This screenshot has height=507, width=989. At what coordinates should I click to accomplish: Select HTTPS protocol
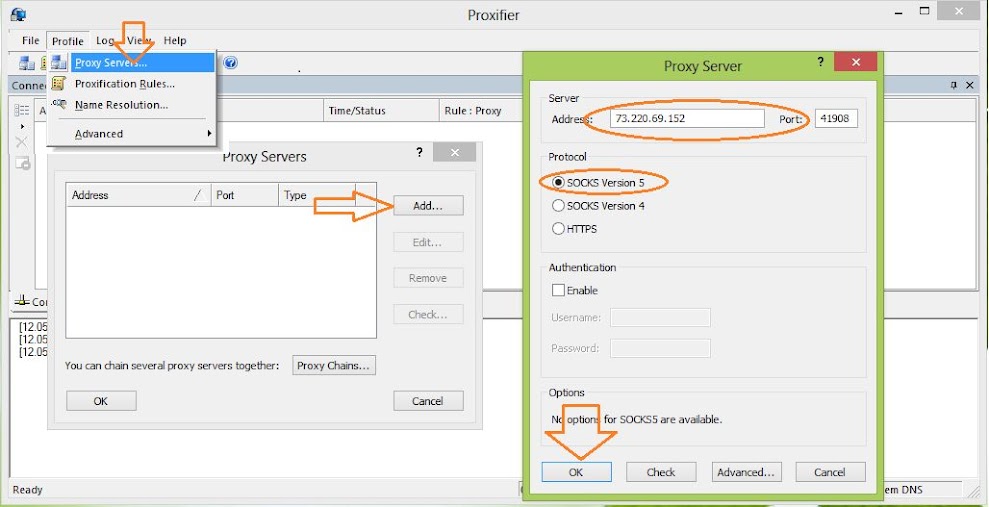click(575, 229)
